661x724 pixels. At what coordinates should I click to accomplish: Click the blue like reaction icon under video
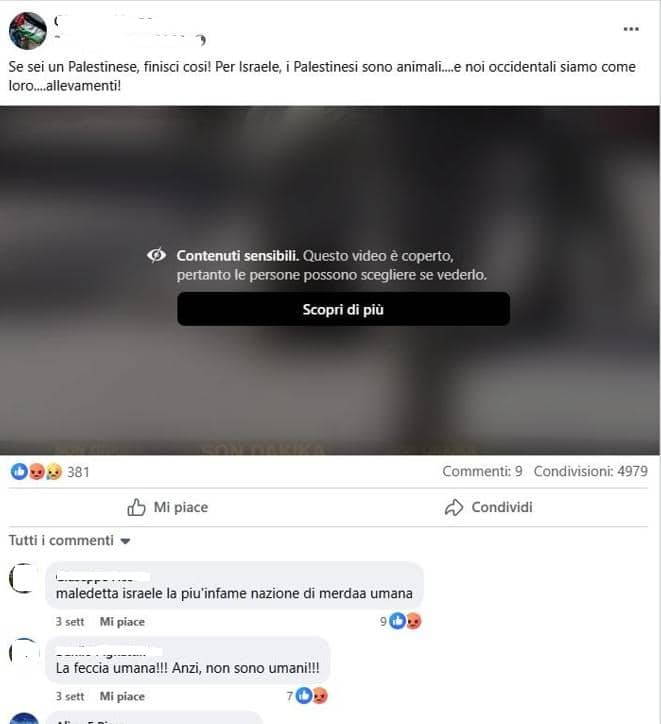19,471
